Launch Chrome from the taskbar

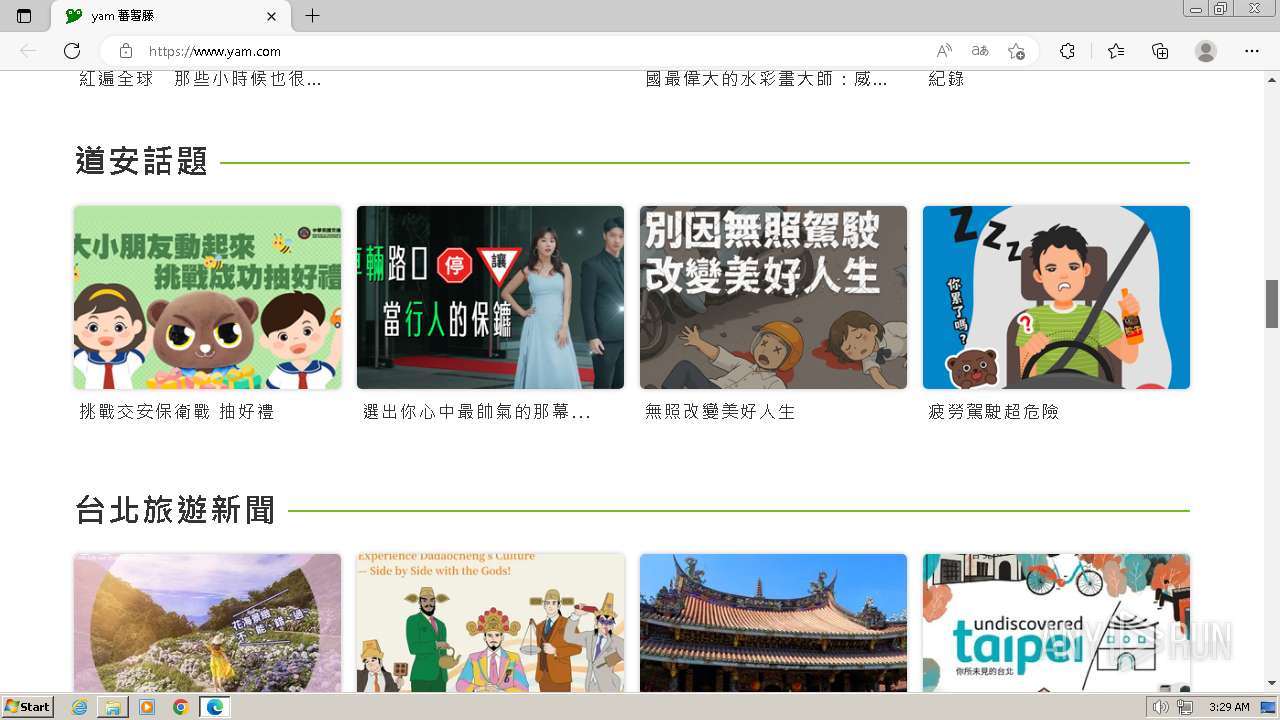[180, 707]
